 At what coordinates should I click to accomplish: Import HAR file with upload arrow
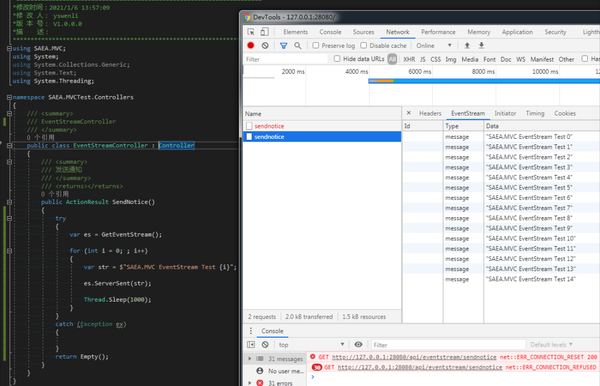tap(467, 46)
